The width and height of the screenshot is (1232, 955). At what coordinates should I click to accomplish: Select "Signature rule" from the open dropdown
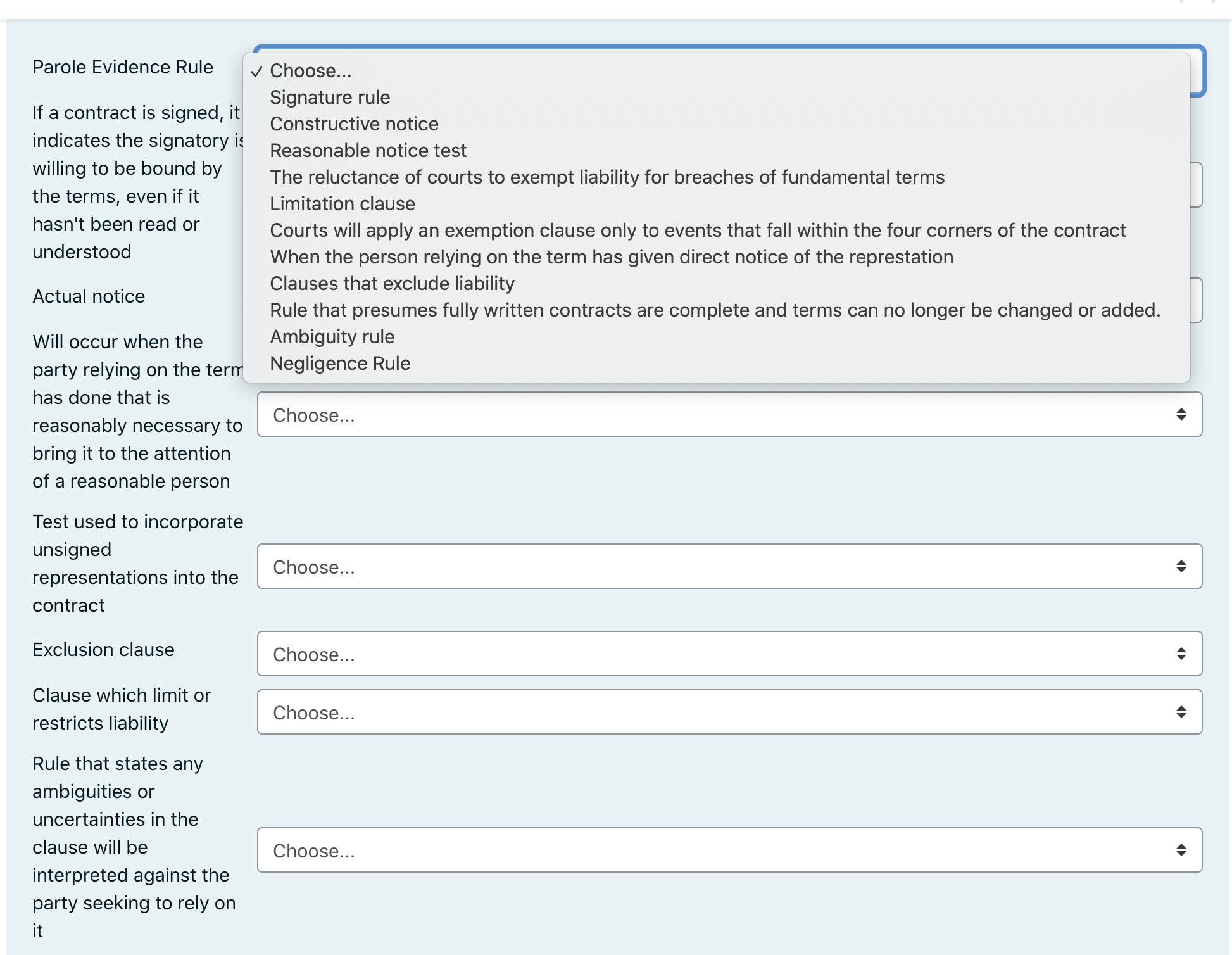(330, 97)
